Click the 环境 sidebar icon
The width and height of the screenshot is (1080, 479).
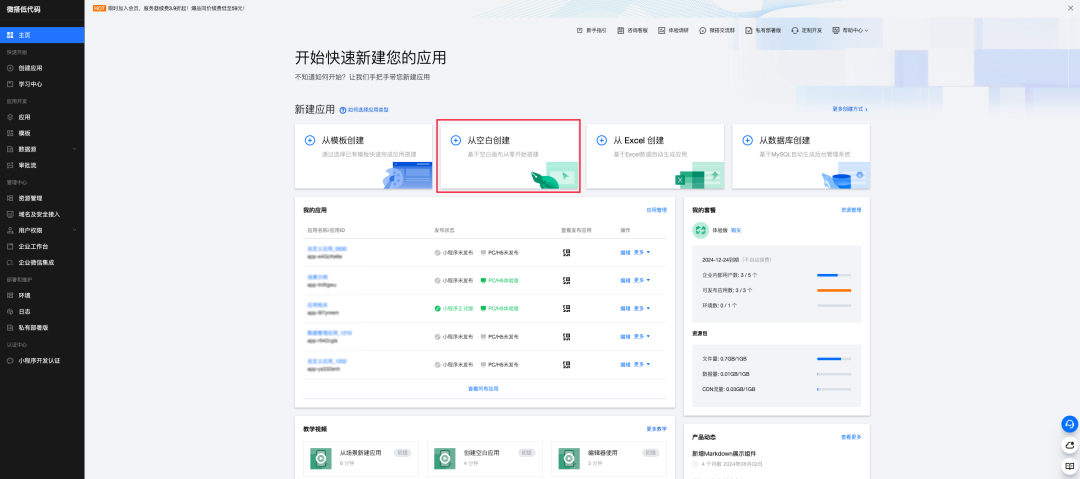[10, 296]
